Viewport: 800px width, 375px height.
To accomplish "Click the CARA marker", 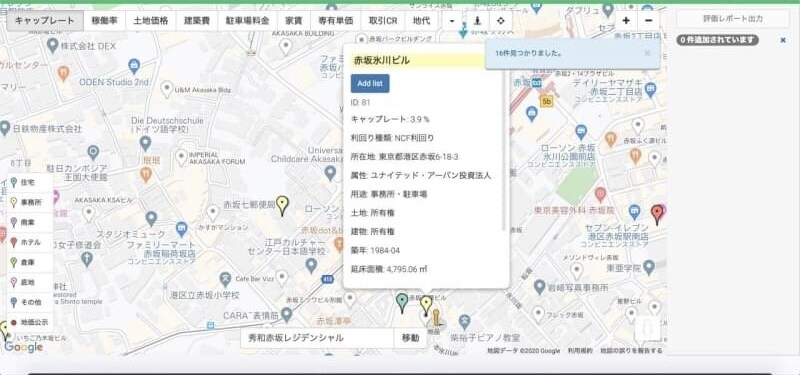I will [287, 315].
